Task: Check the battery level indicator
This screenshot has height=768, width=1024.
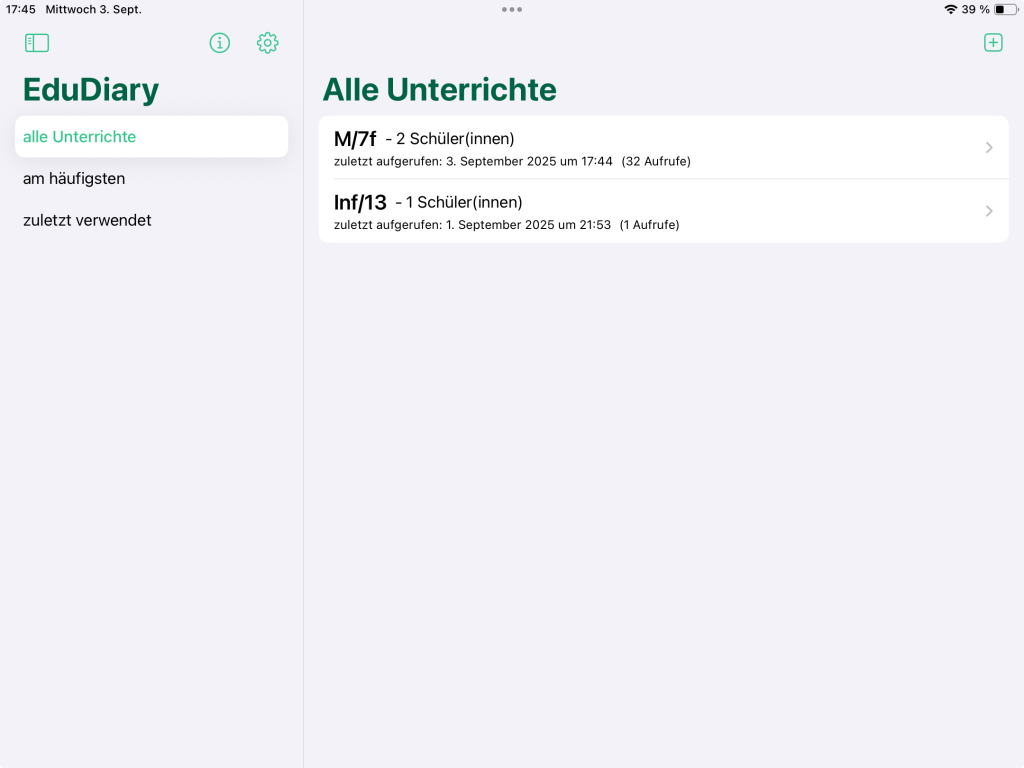Action: tap(1004, 8)
